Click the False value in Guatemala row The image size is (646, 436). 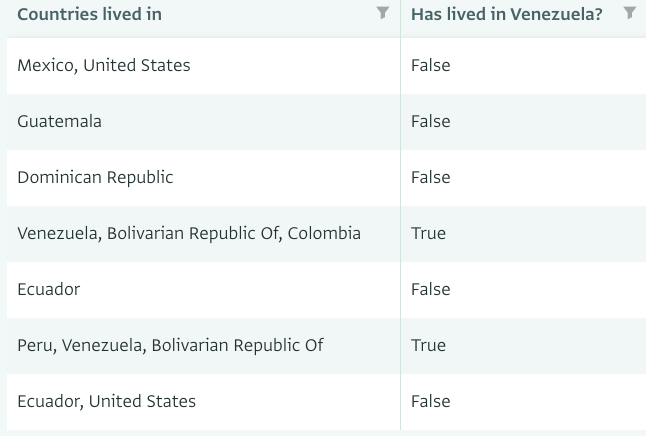click(x=431, y=122)
